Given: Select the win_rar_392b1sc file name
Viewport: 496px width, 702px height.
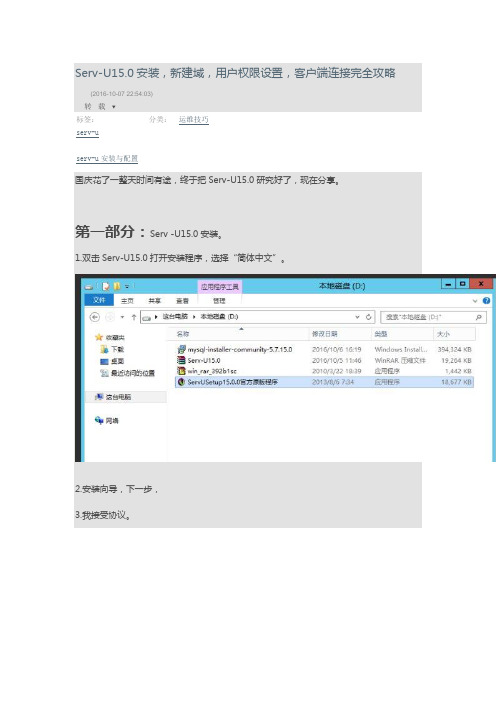Looking at the screenshot, I should click(x=212, y=371).
